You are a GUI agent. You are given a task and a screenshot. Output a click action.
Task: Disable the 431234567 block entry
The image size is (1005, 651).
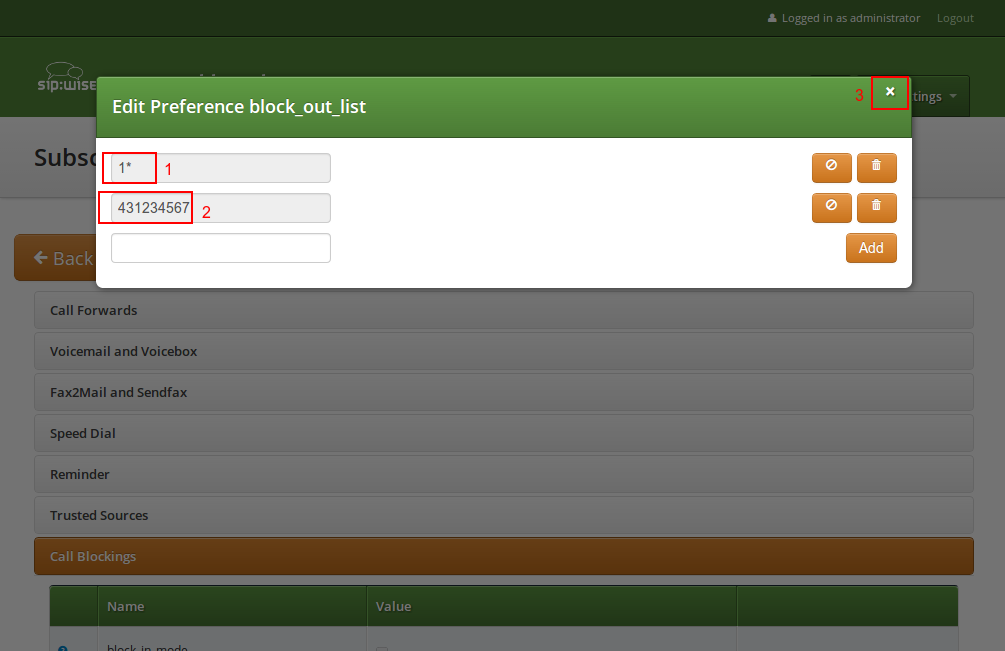[x=831, y=207]
